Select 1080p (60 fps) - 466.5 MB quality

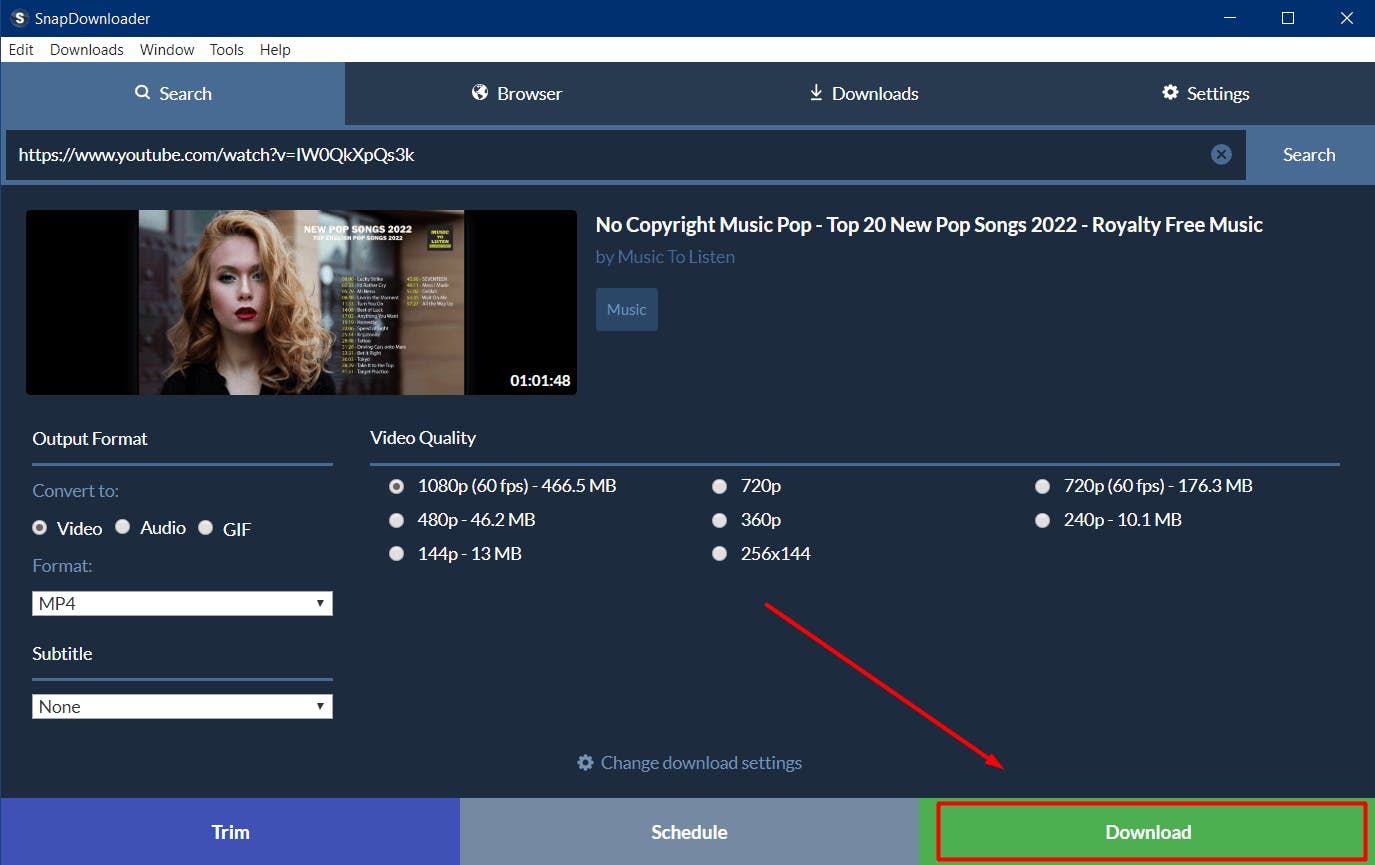click(x=397, y=486)
